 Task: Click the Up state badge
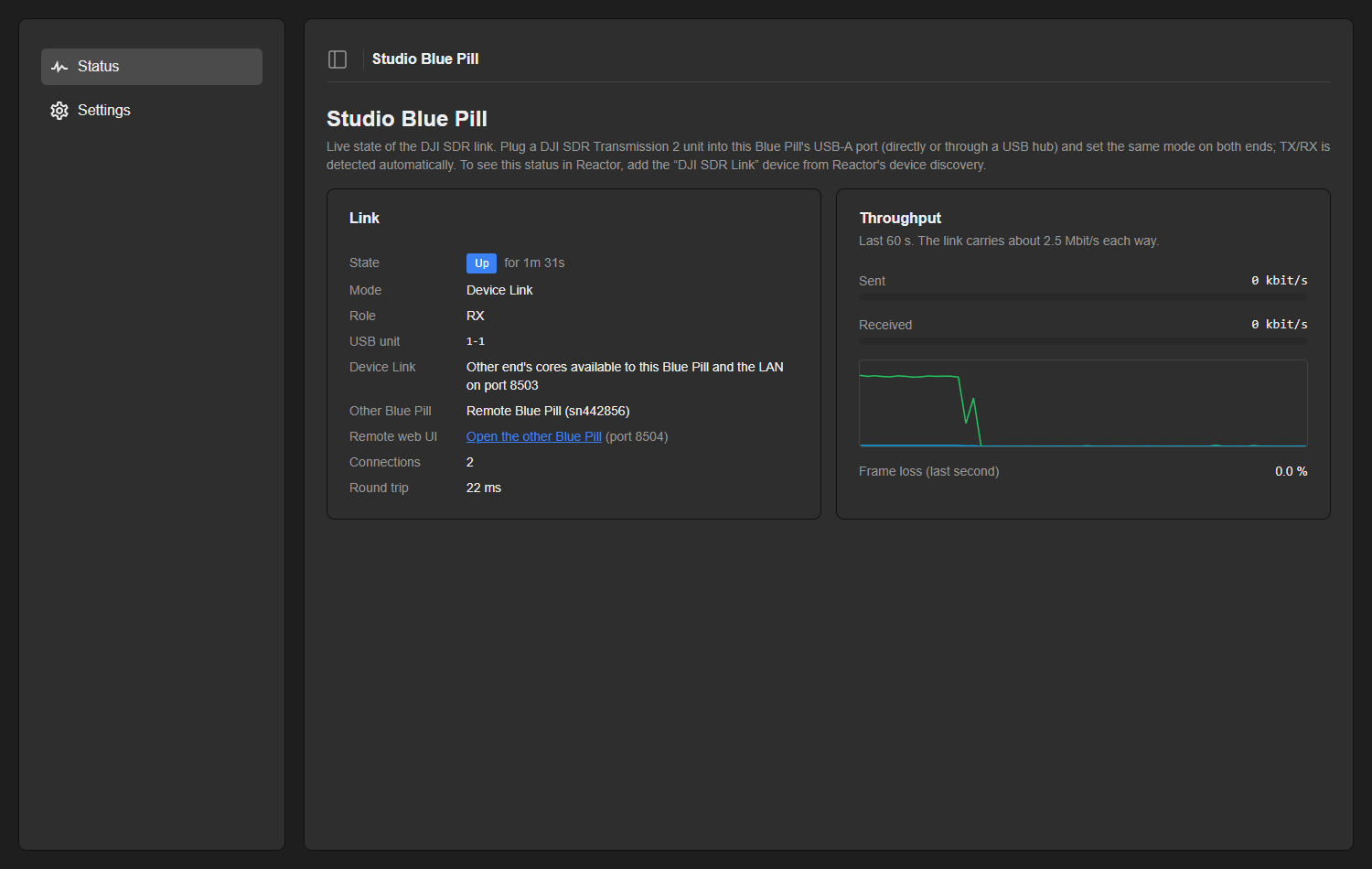tap(481, 263)
